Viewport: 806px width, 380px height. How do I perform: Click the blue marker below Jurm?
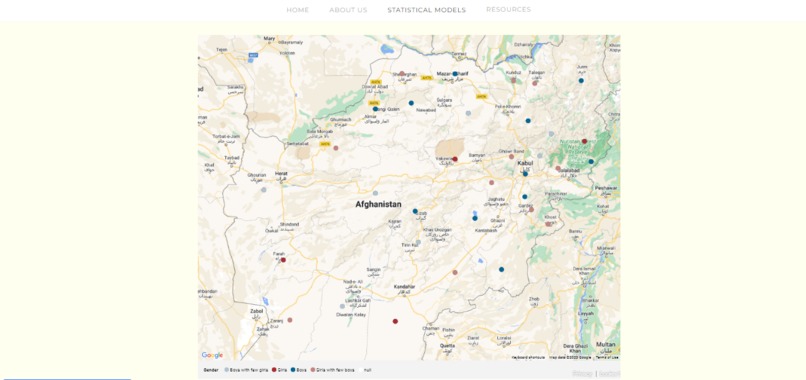click(581, 81)
